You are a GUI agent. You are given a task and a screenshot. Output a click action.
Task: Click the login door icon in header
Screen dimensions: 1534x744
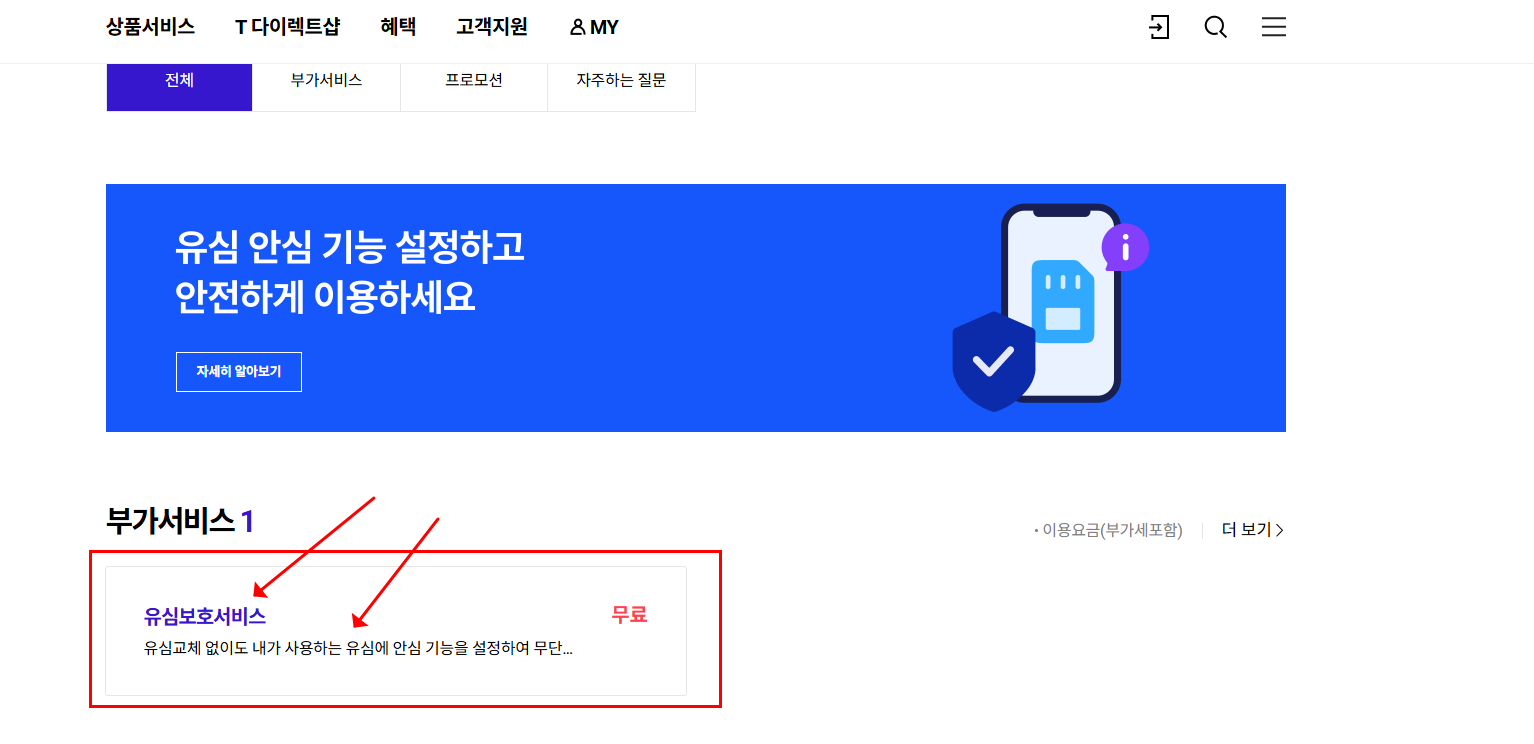coord(1159,27)
